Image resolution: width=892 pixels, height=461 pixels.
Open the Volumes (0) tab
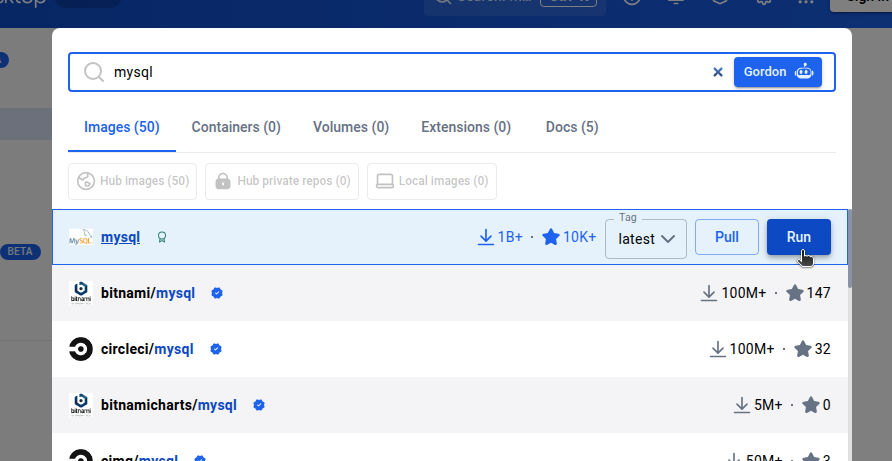351,127
